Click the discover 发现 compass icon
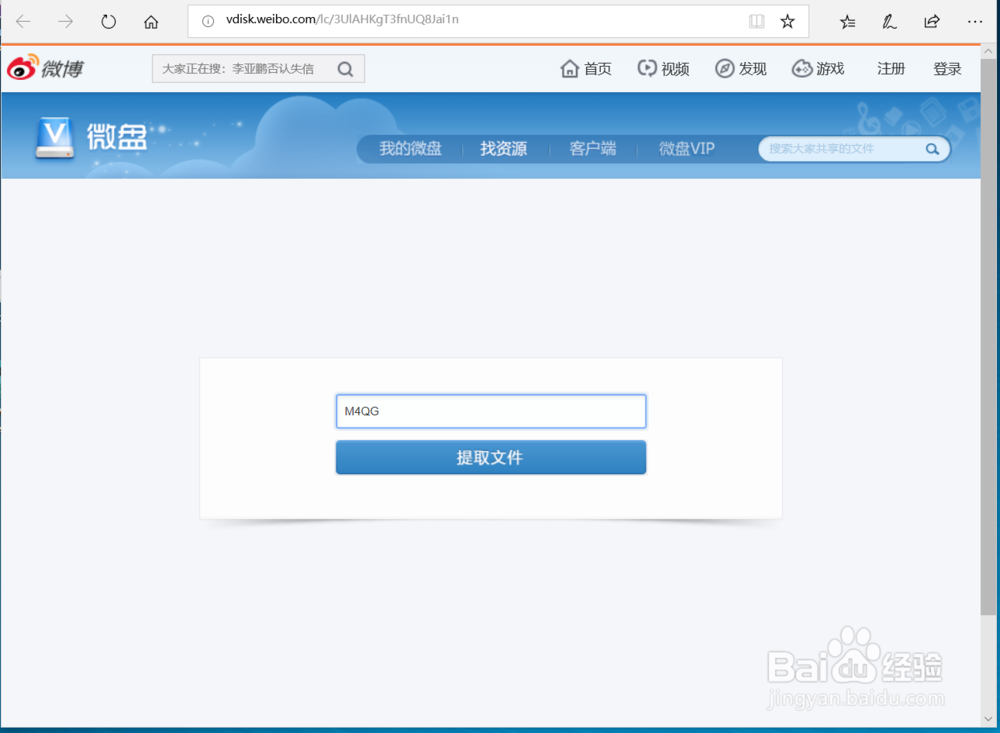 click(x=723, y=68)
